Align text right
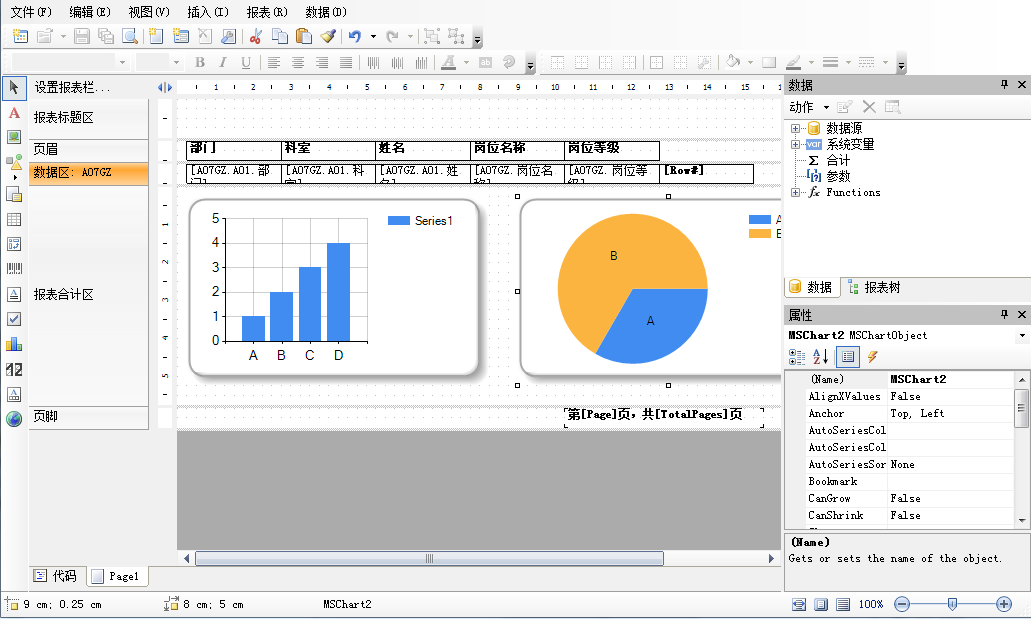1031x619 pixels. click(x=322, y=62)
